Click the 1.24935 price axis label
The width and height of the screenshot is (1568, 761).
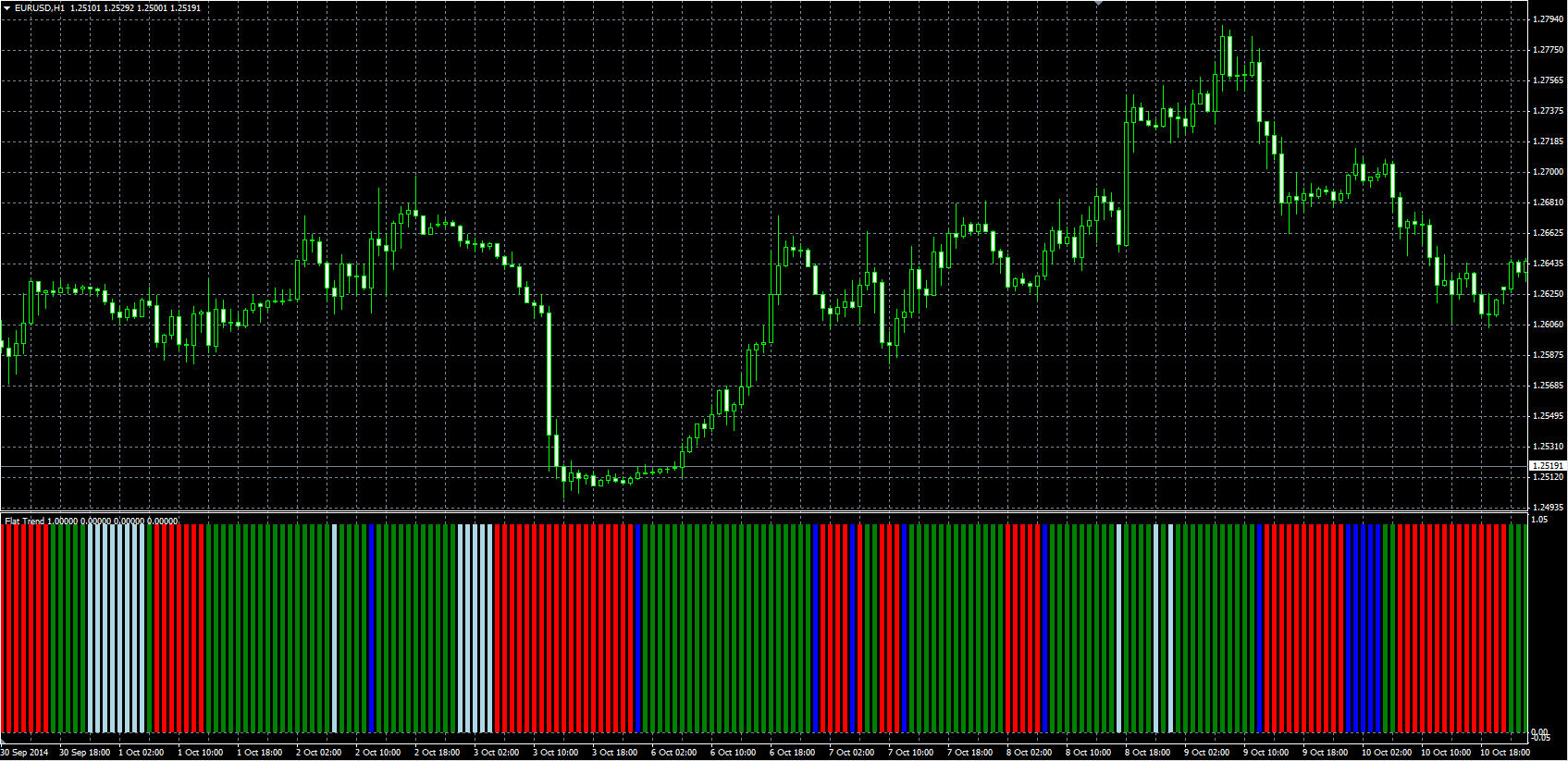tap(1548, 508)
